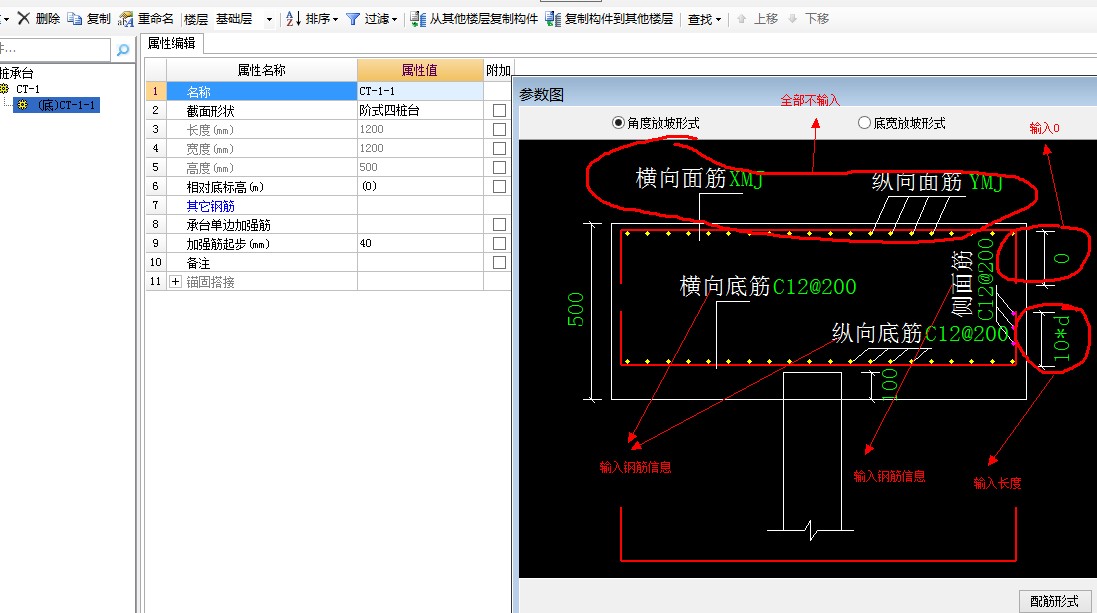Screen dimensions: 1097x613
Task: Select the bottom-width slope form radio button
Action: click(864, 122)
